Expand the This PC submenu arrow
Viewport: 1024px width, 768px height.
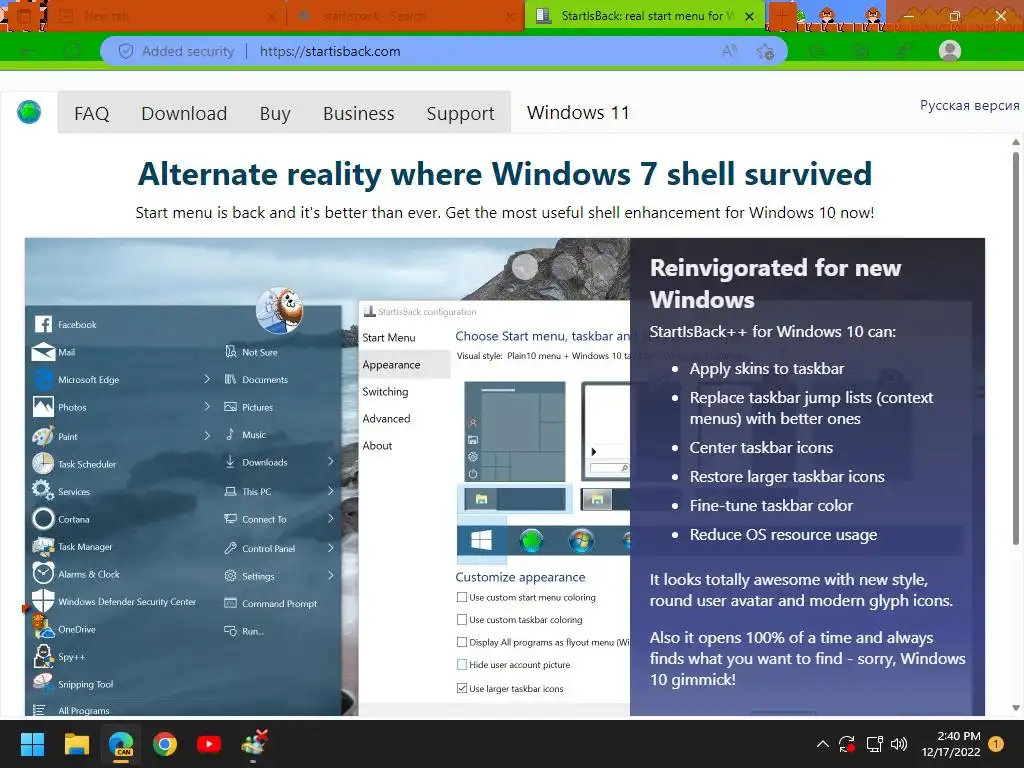click(x=330, y=490)
